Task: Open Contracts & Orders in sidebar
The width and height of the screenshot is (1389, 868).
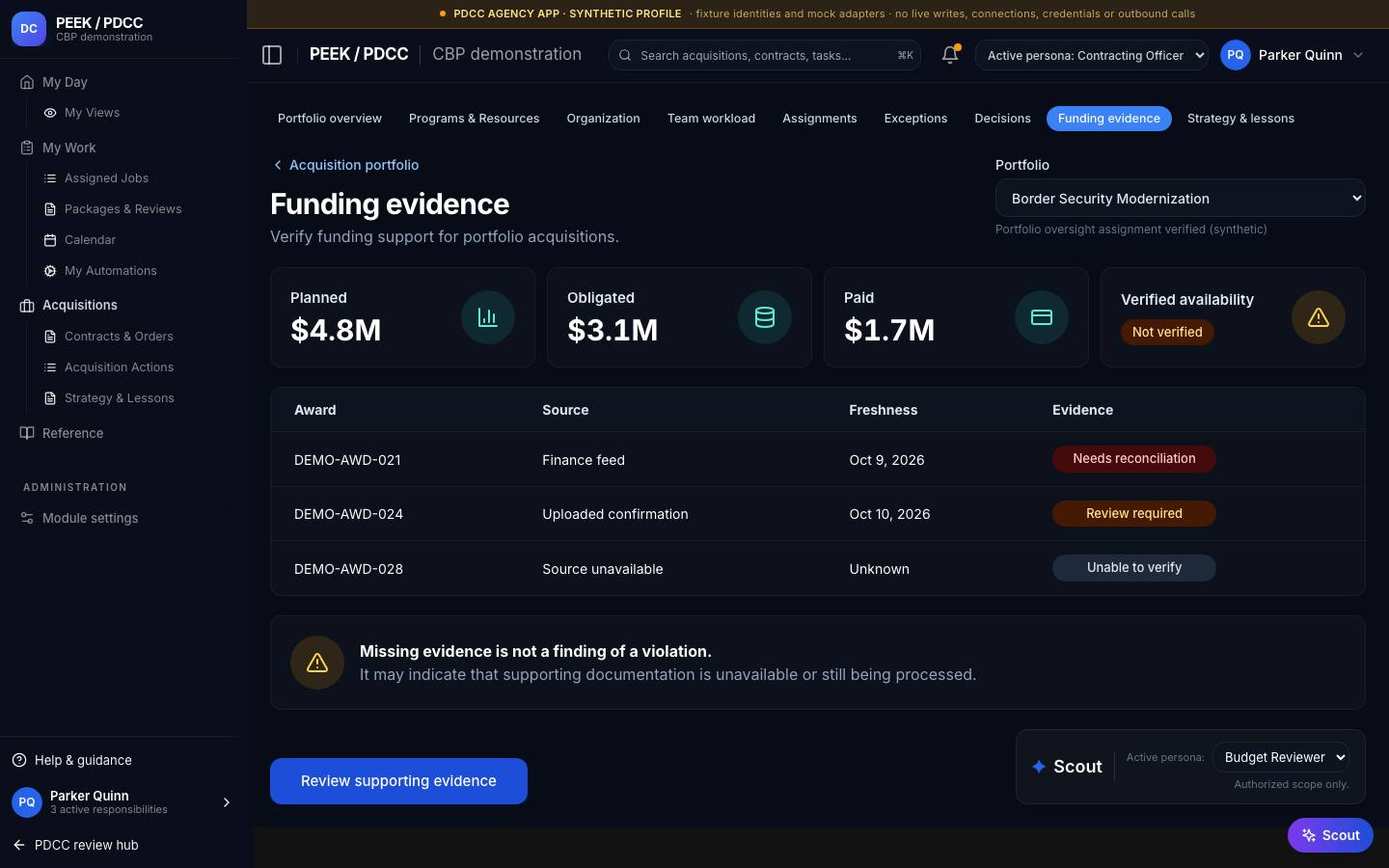Action: [119, 337]
